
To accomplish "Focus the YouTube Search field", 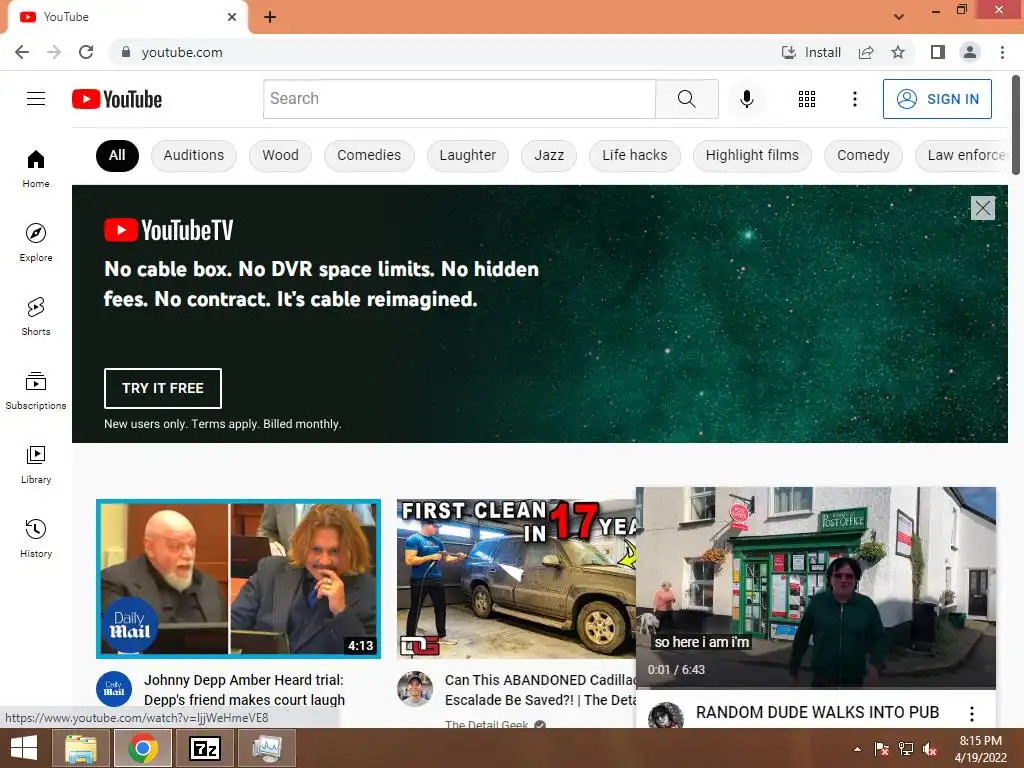I will [460, 99].
